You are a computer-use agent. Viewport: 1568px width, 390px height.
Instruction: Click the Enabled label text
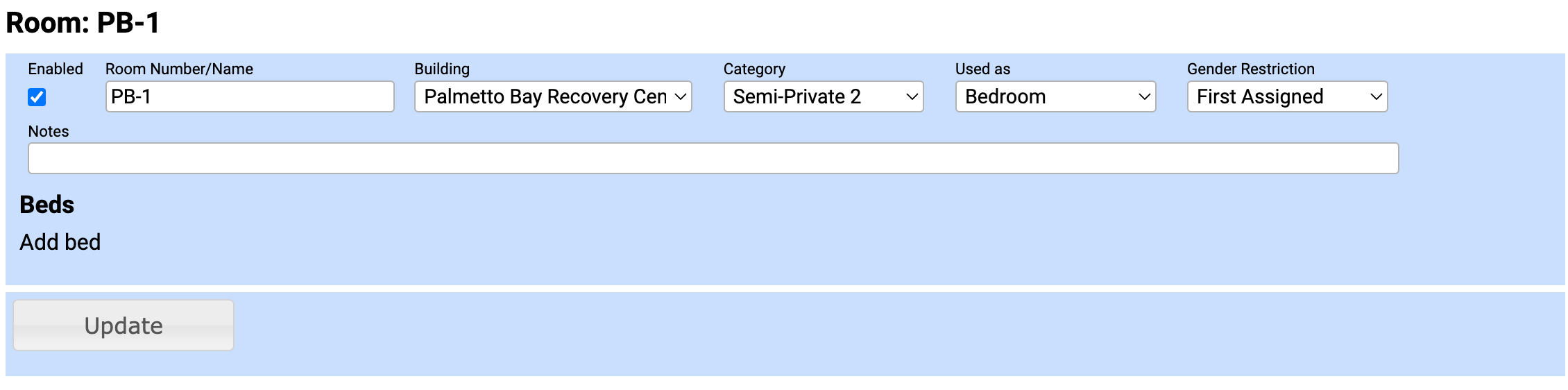[56, 69]
